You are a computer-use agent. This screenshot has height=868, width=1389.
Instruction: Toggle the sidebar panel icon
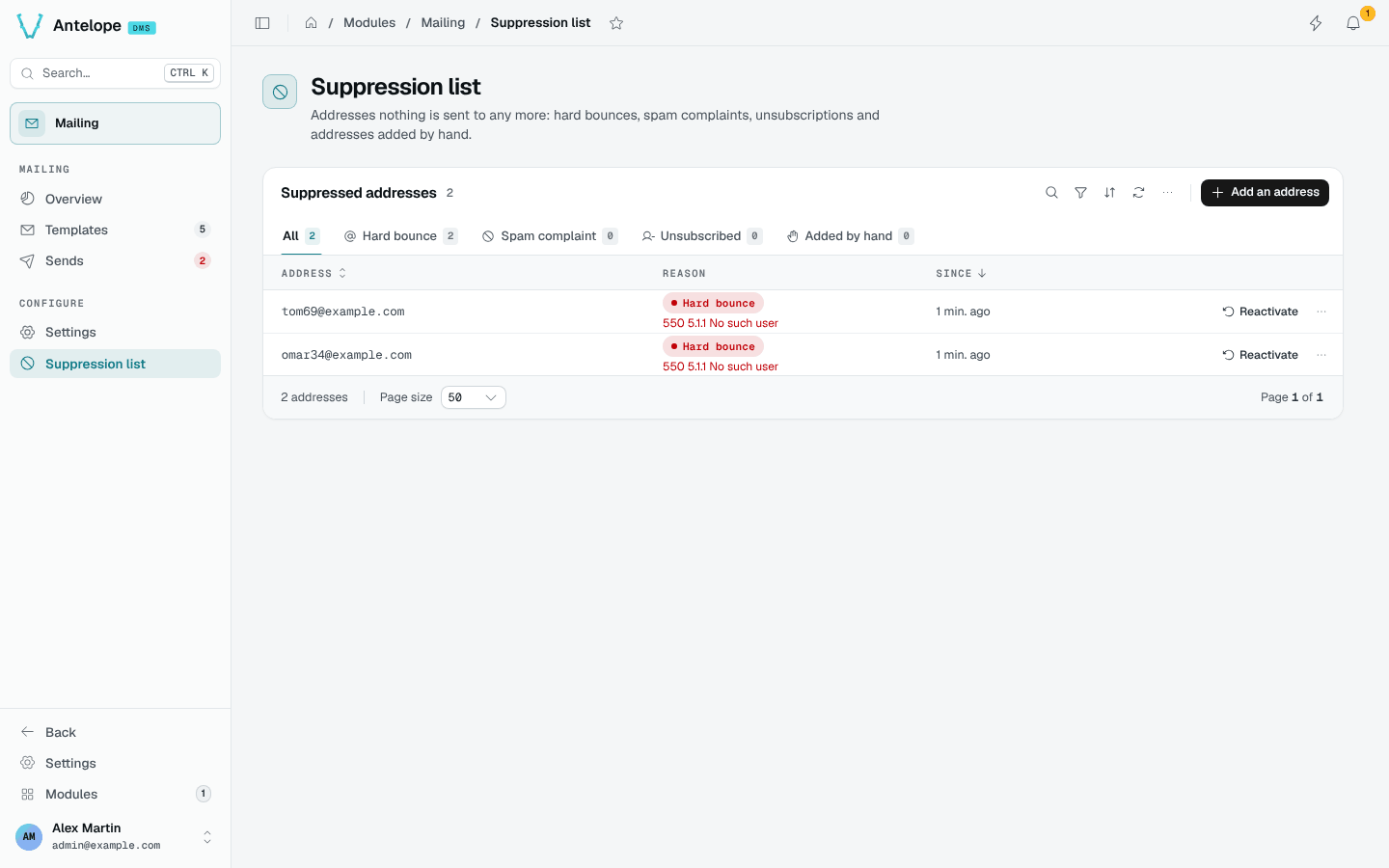[x=262, y=23]
